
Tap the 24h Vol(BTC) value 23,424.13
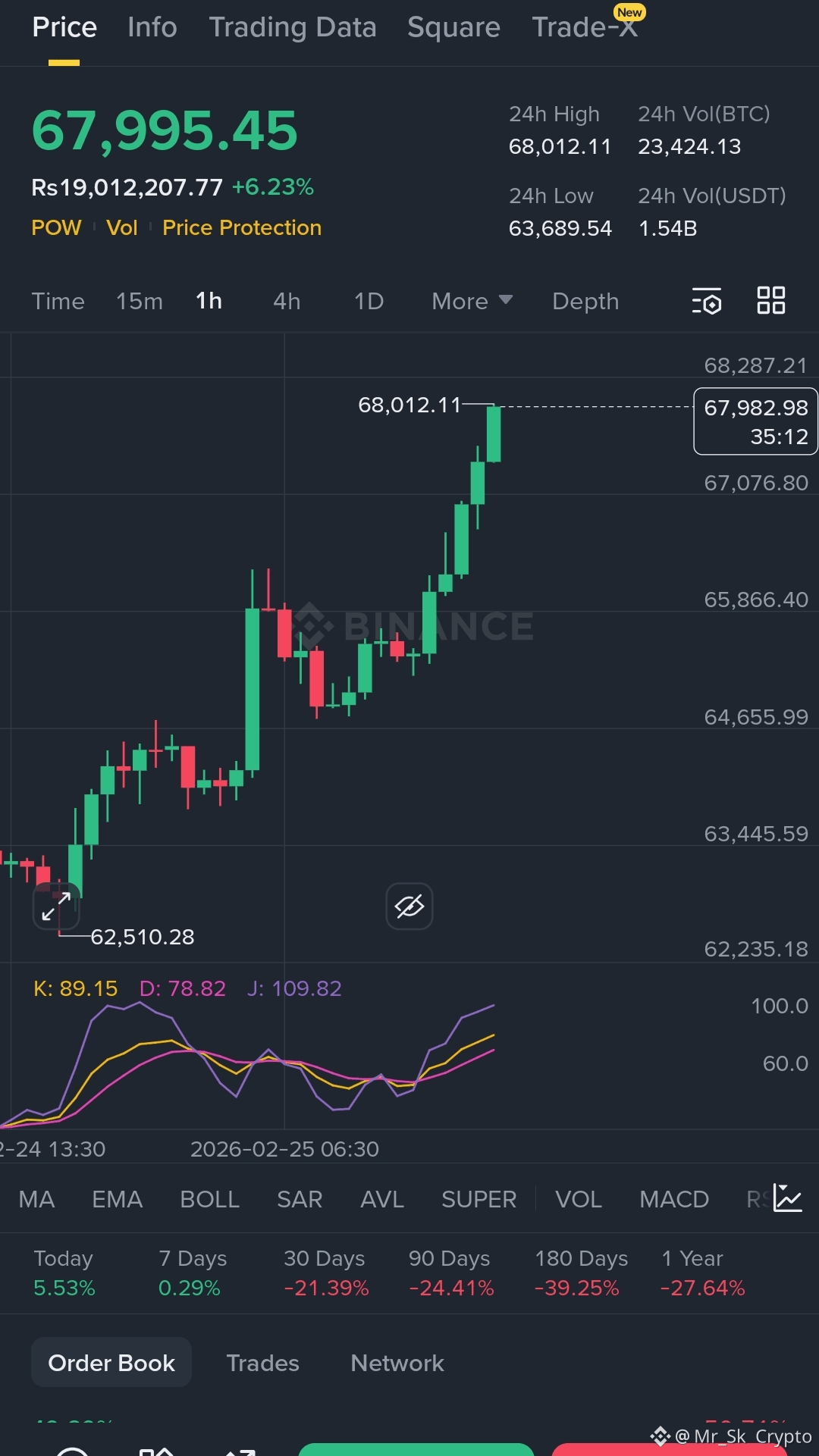(689, 146)
